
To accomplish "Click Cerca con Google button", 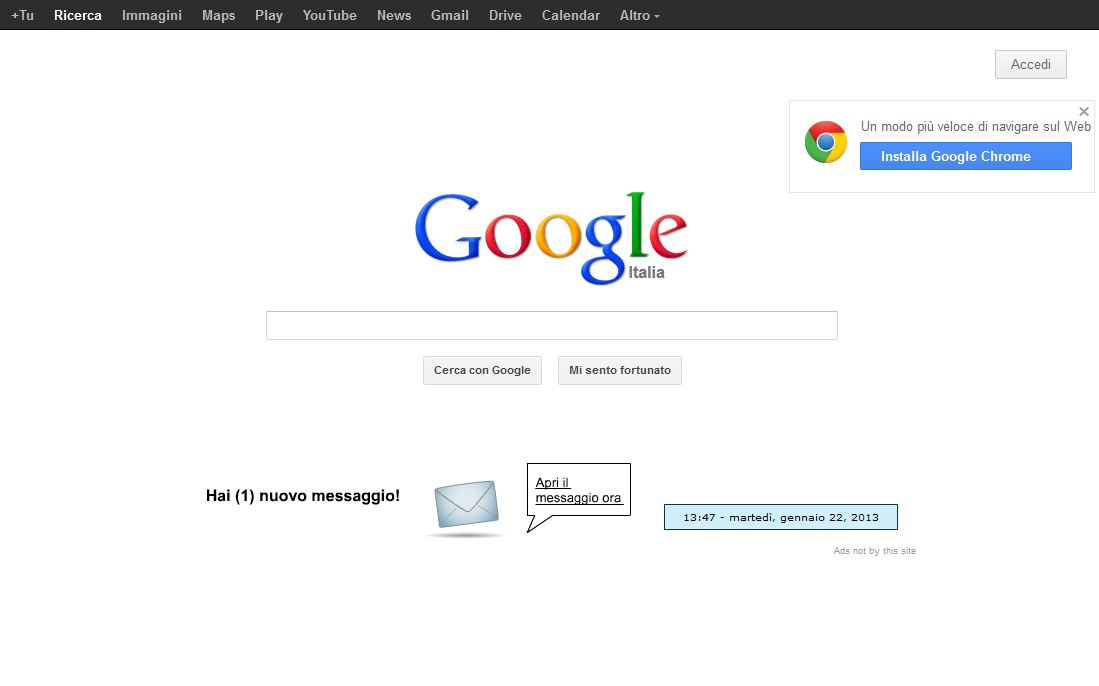I will click(482, 370).
